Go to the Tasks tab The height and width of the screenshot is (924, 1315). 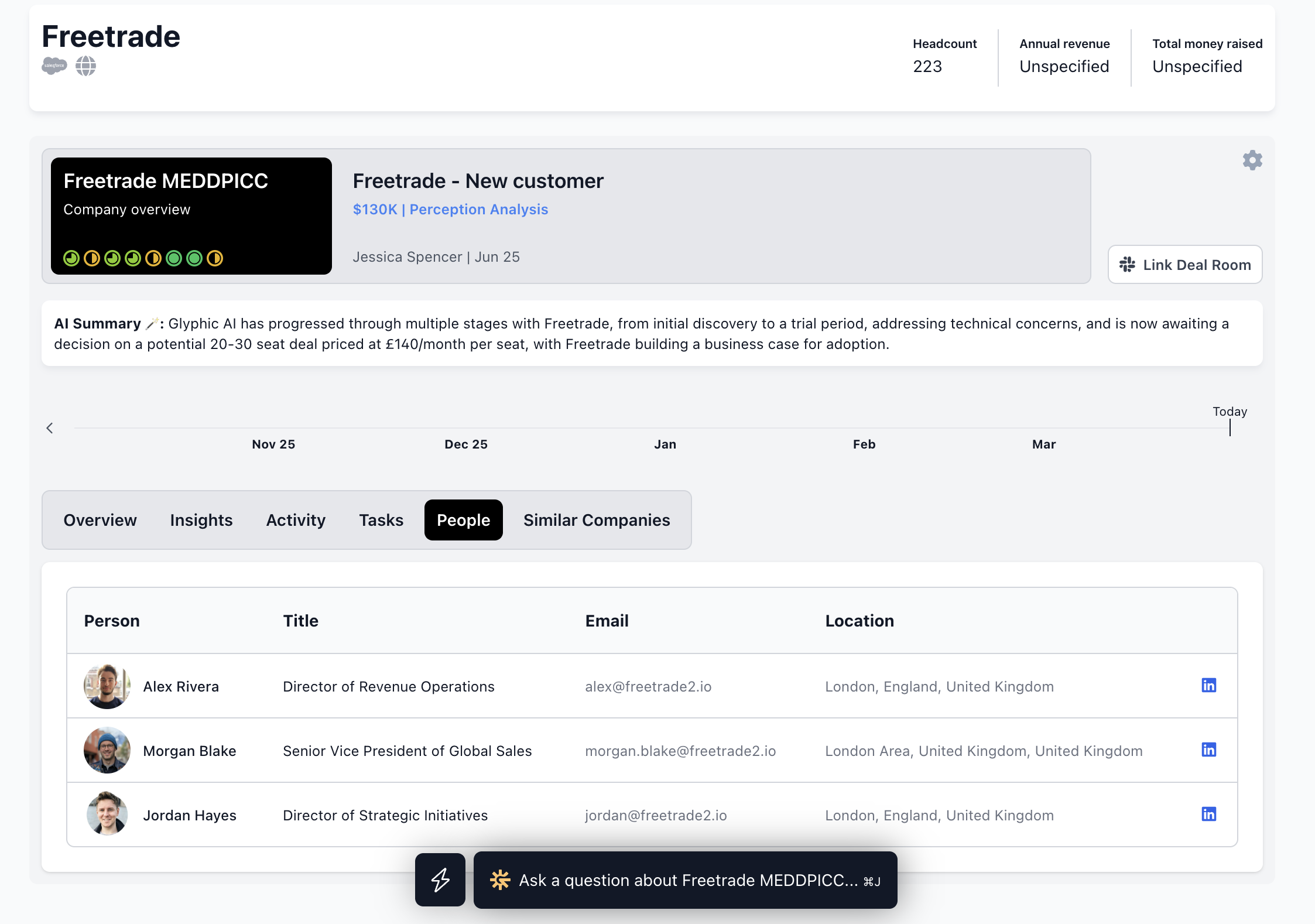(x=381, y=520)
